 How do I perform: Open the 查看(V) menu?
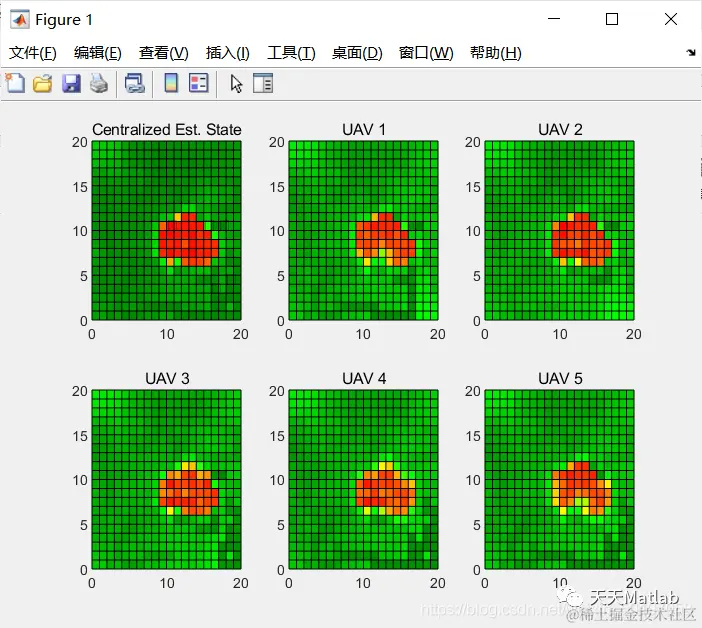163,53
